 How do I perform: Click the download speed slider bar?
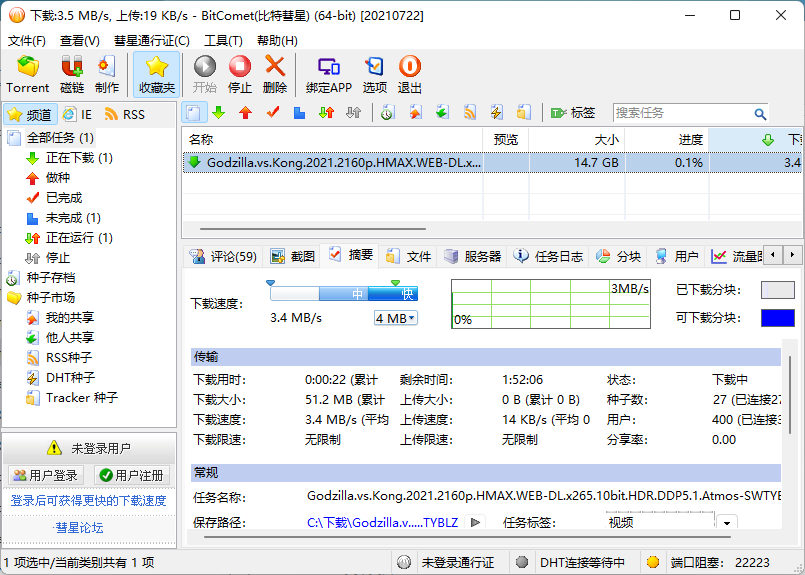(x=344, y=294)
